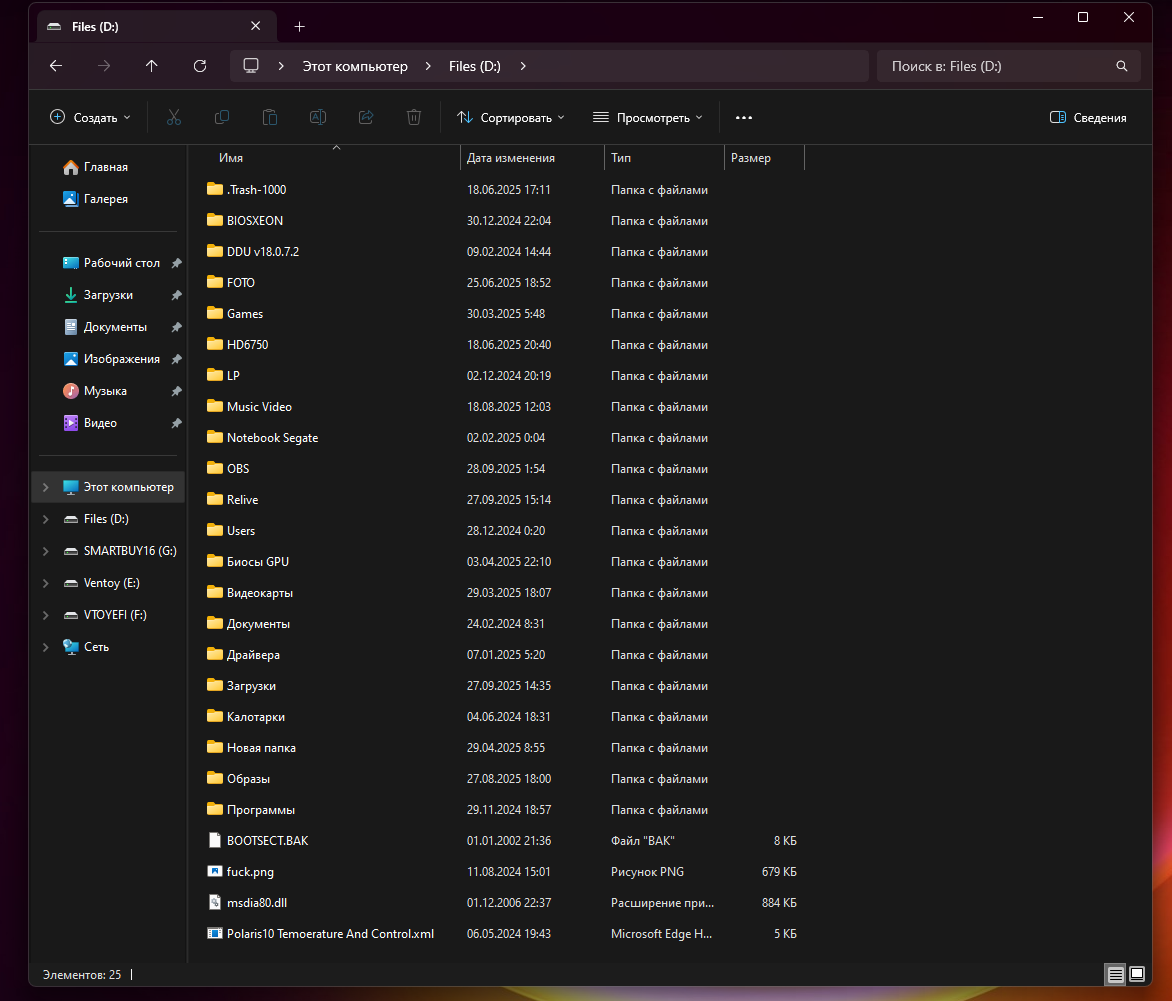This screenshot has width=1172, height=1001.
Task: Open a new tab with plus icon
Action: pyautogui.click(x=299, y=27)
